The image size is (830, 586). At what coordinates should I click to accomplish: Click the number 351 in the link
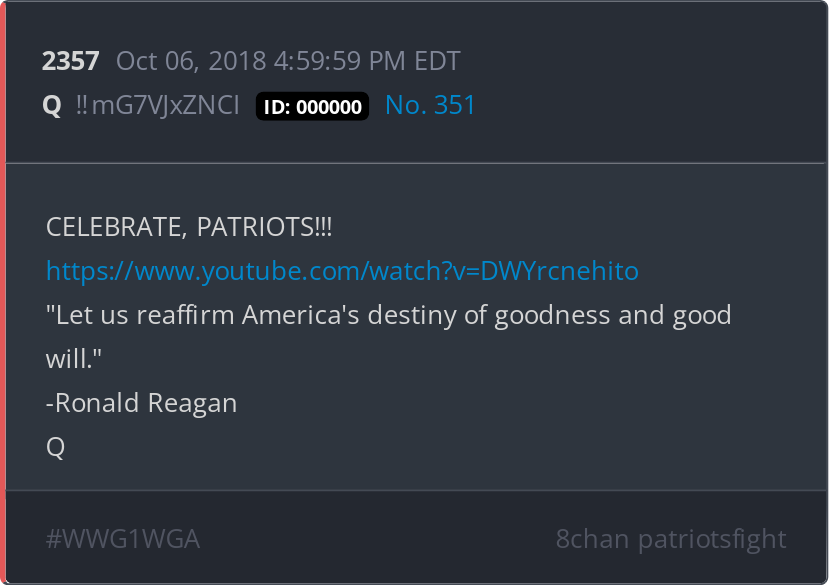point(454,105)
